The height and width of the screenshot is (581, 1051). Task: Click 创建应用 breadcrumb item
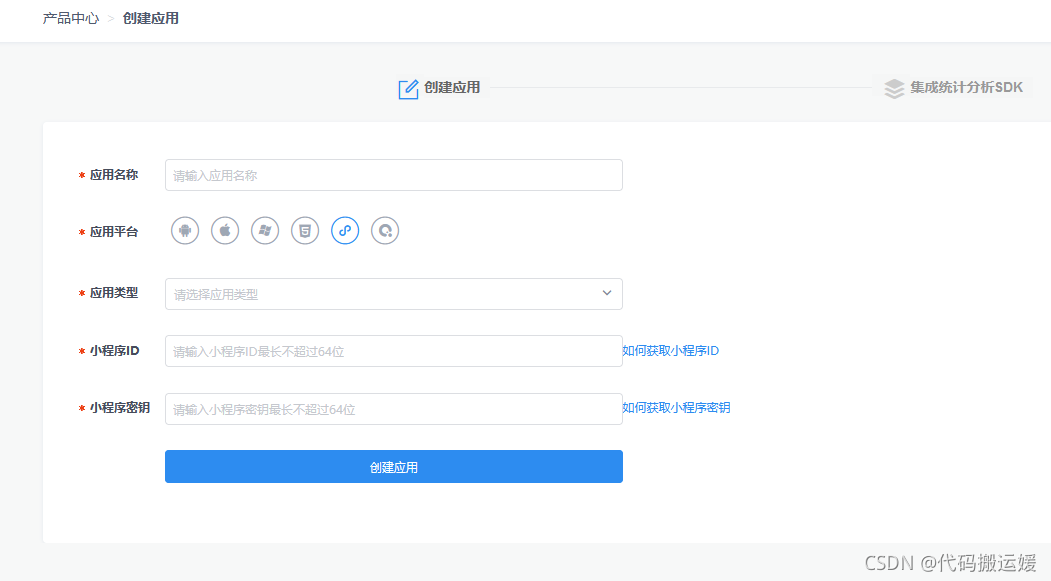[x=151, y=18]
